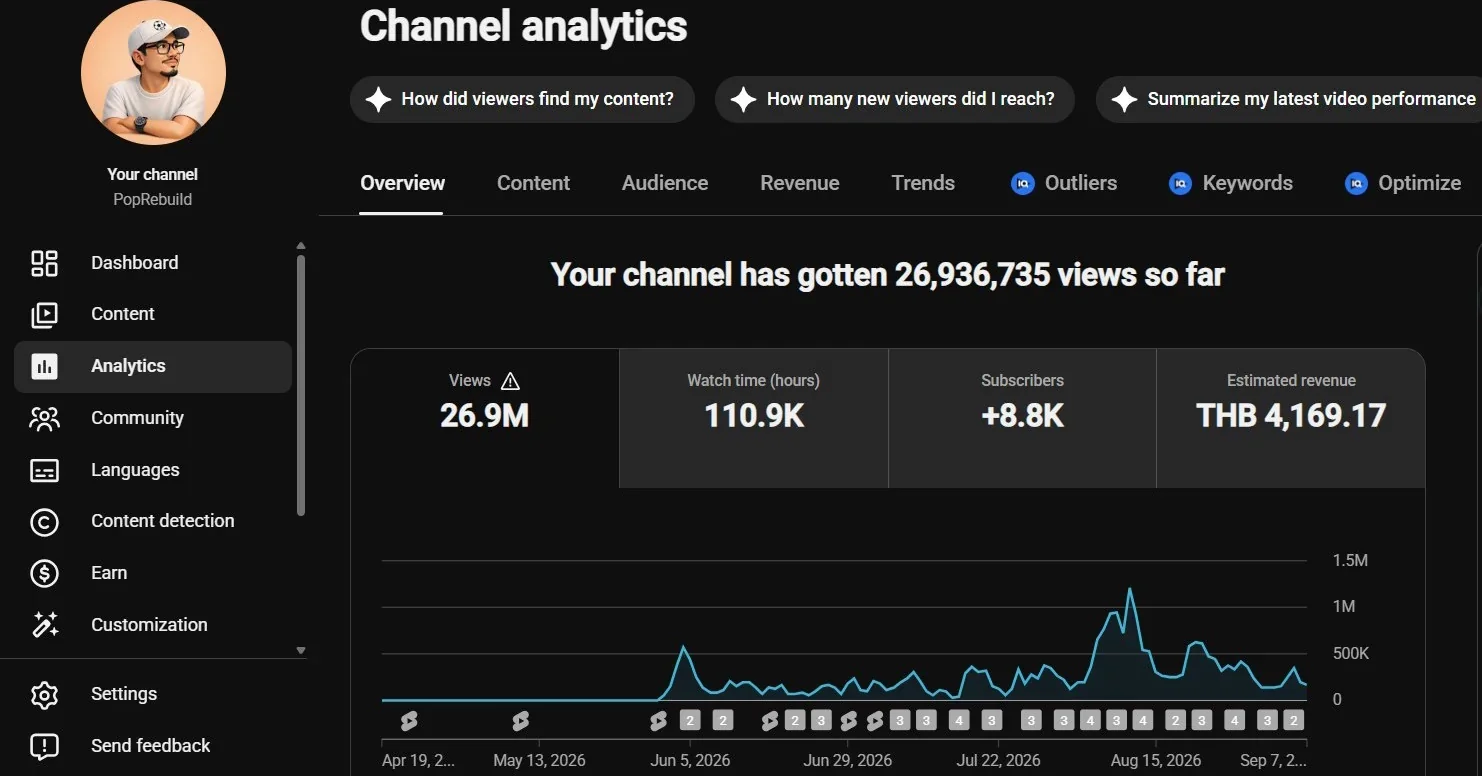Open the Outliers tab
The height and width of the screenshot is (776, 1482).
1064,184
